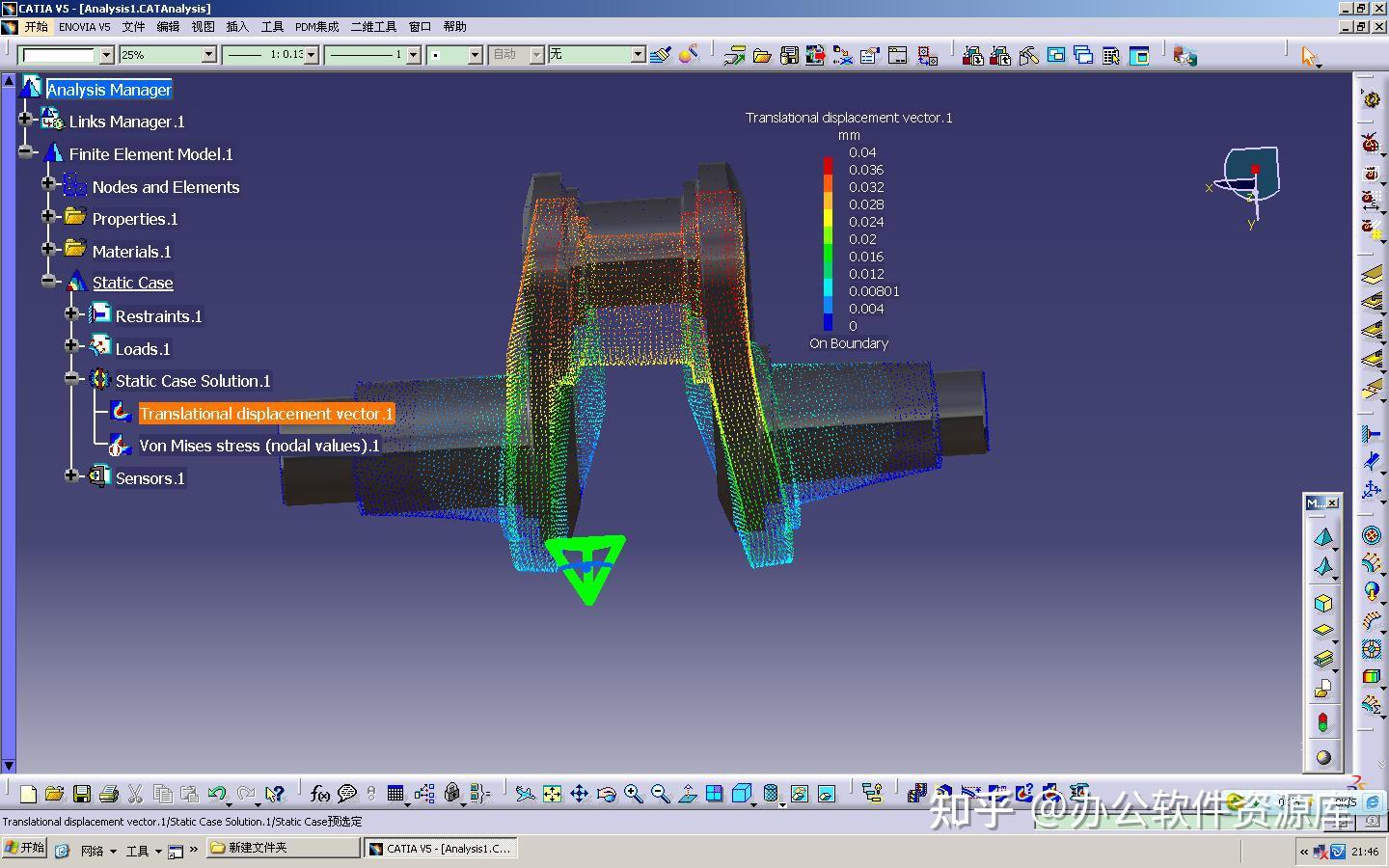Image resolution: width=1389 pixels, height=868 pixels.
Task: Expand the Sensors.1 tree node
Action: pos(71,475)
